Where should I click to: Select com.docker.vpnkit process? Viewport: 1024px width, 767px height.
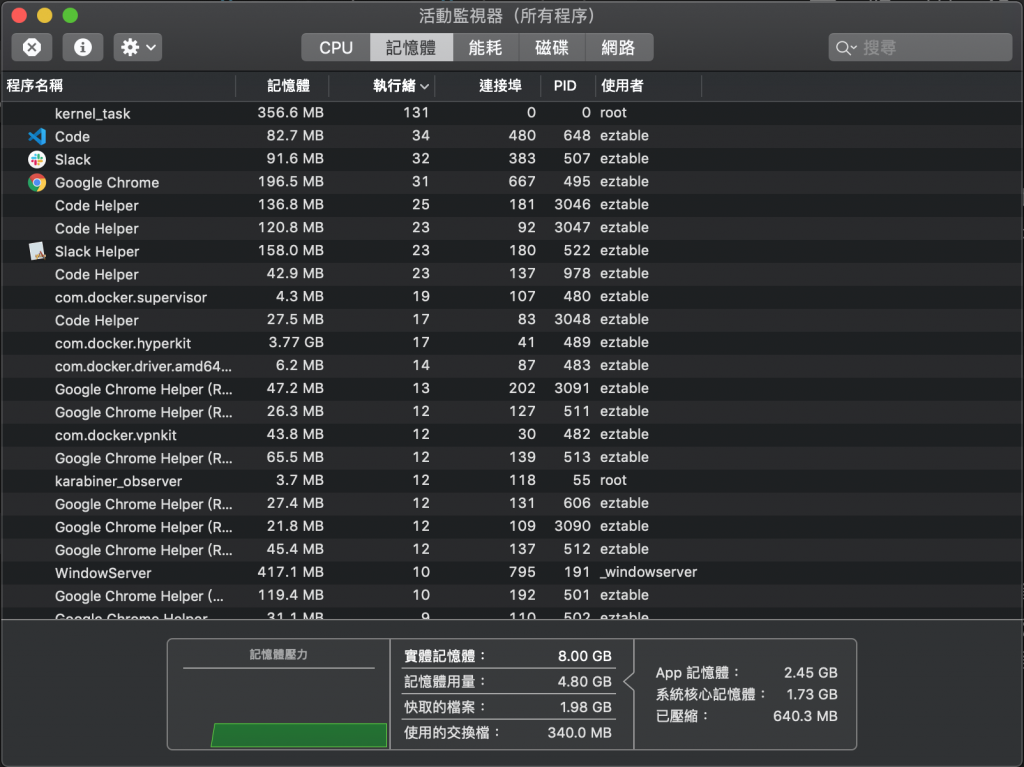pos(512,434)
